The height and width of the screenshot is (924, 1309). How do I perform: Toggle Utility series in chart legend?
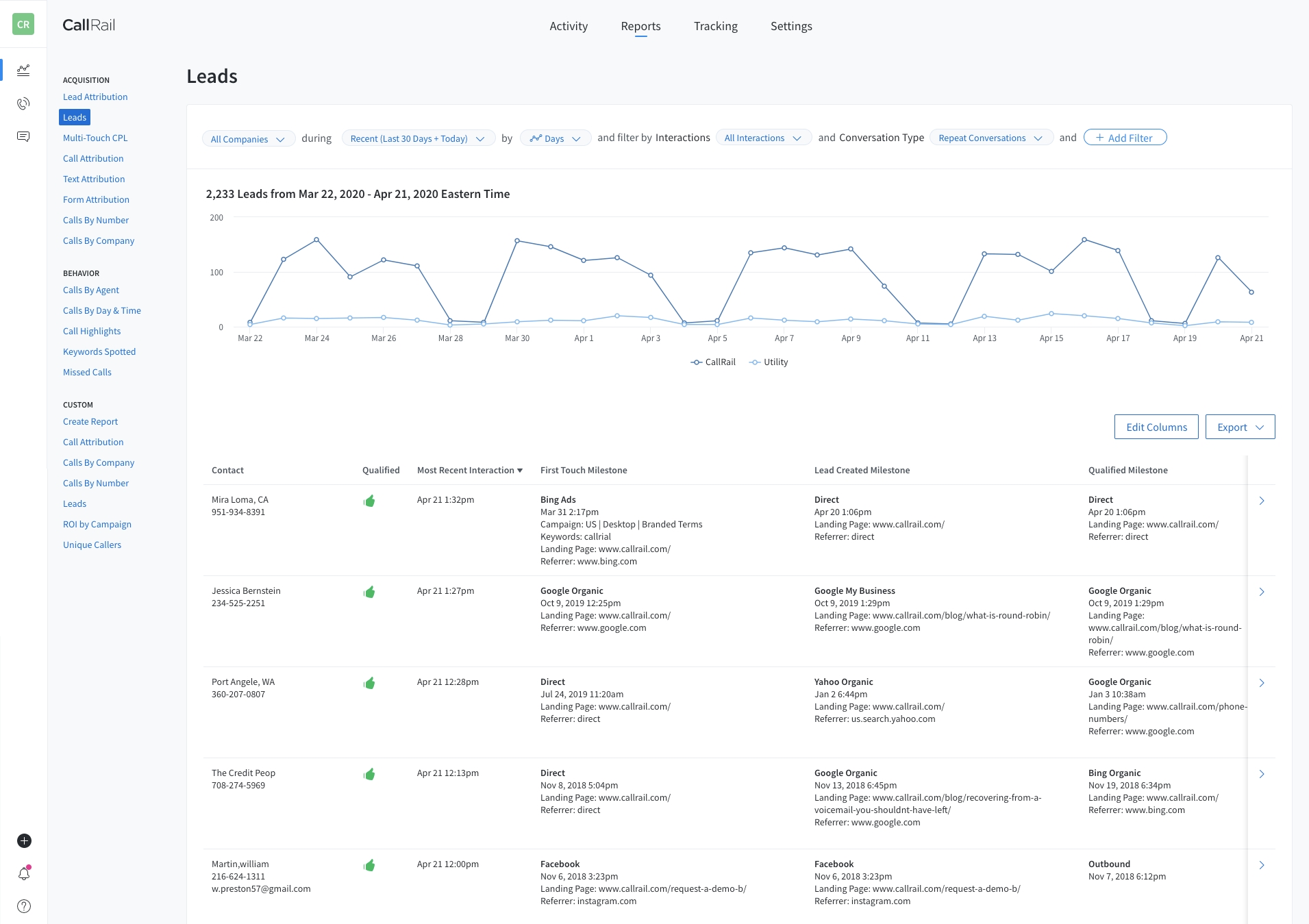(769, 362)
